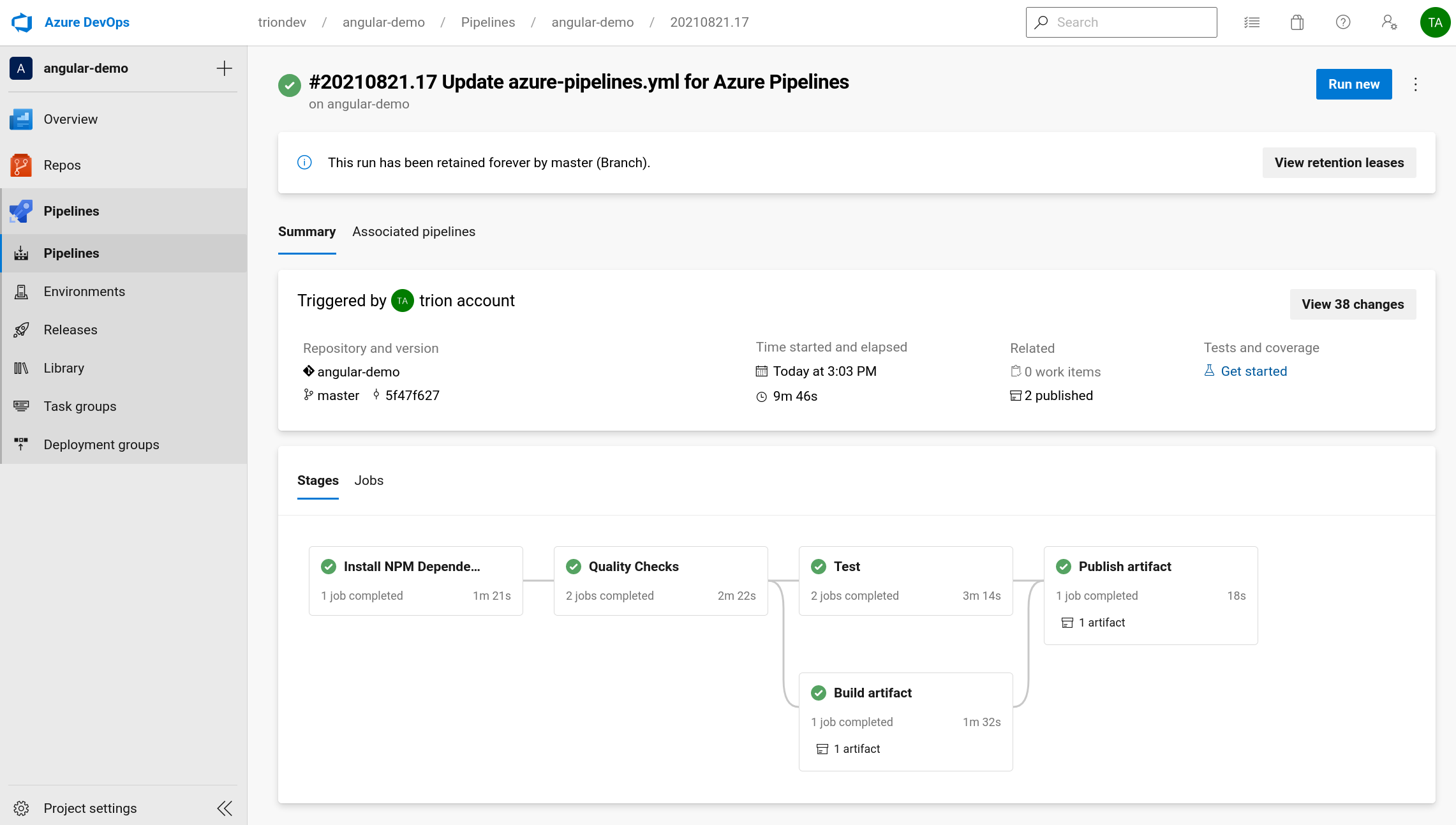
Task: Select the Associated pipelines tab
Action: point(414,231)
